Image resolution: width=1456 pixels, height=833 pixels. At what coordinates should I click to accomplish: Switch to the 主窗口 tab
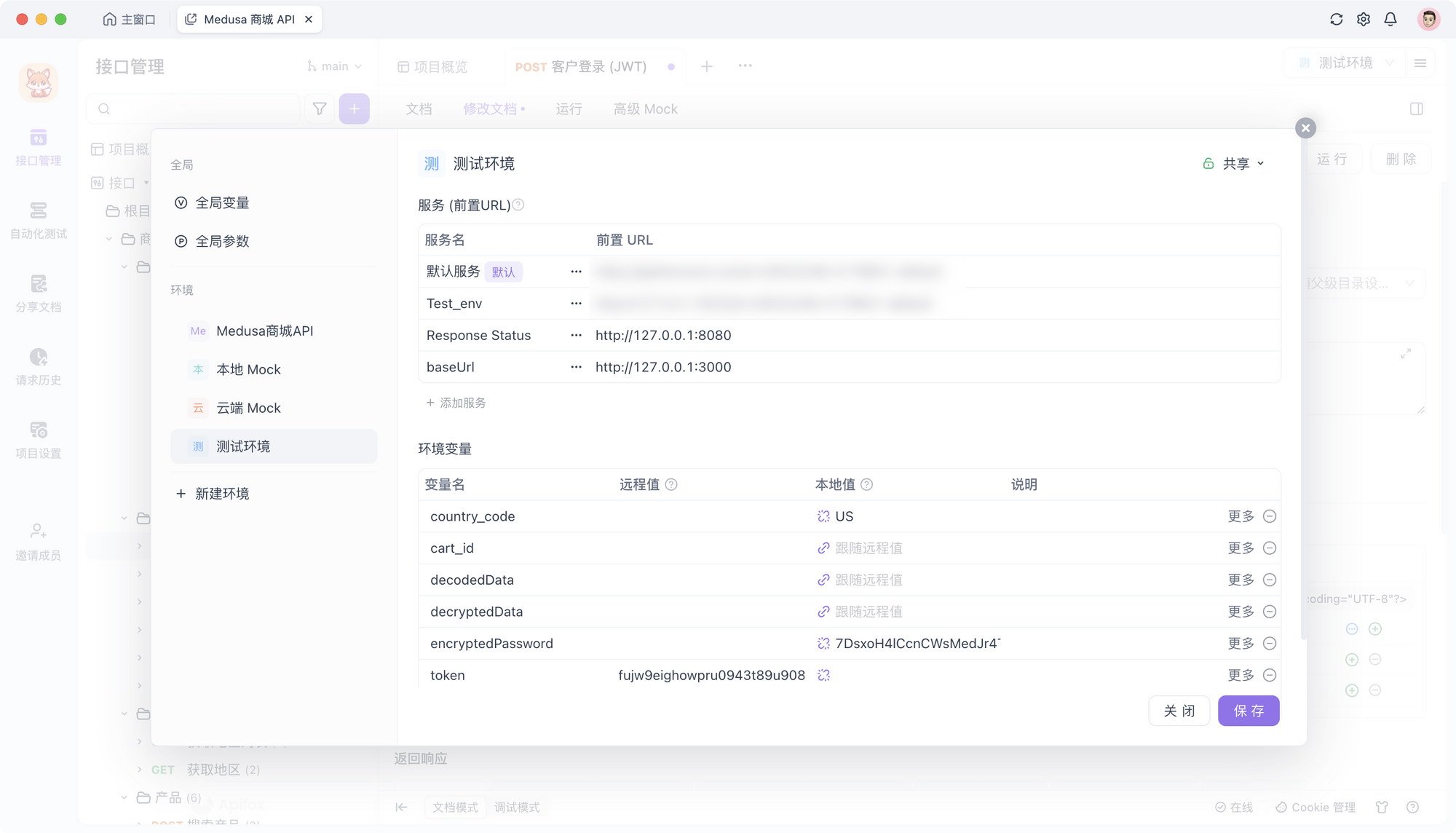coord(130,19)
